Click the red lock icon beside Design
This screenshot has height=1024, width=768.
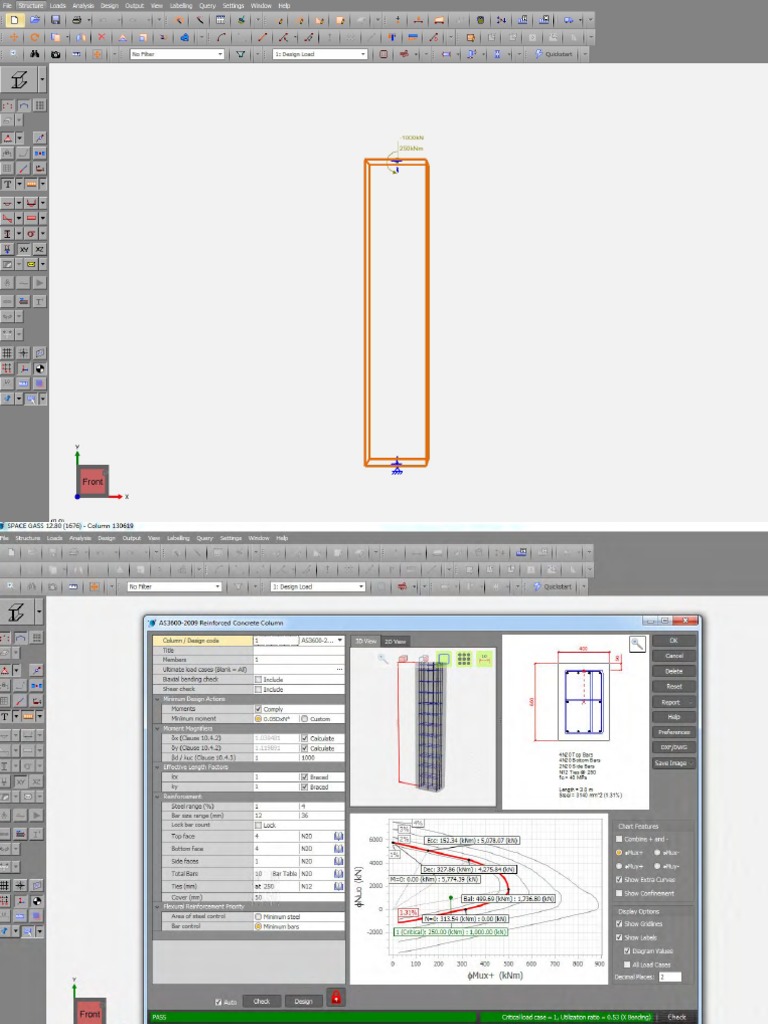coord(335,997)
